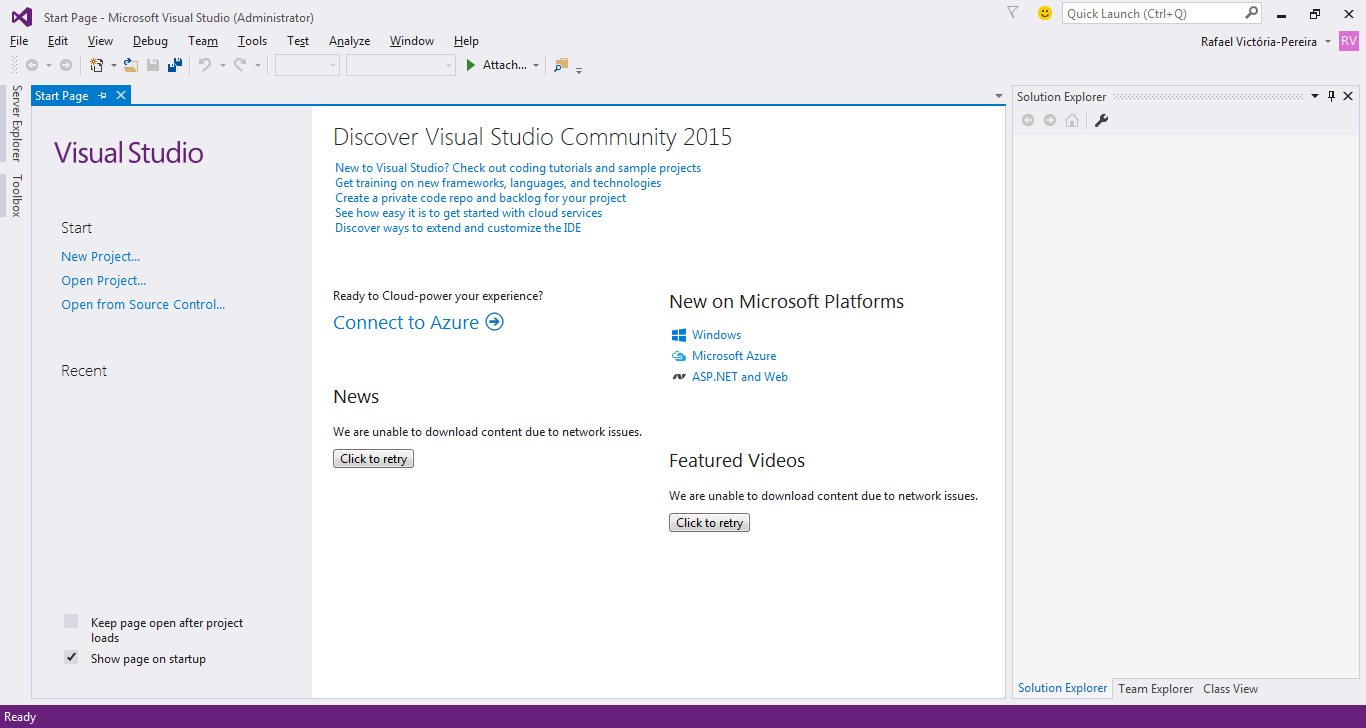Click the New Project... link
Viewport: 1366px width, 728px height.
(100, 257)
